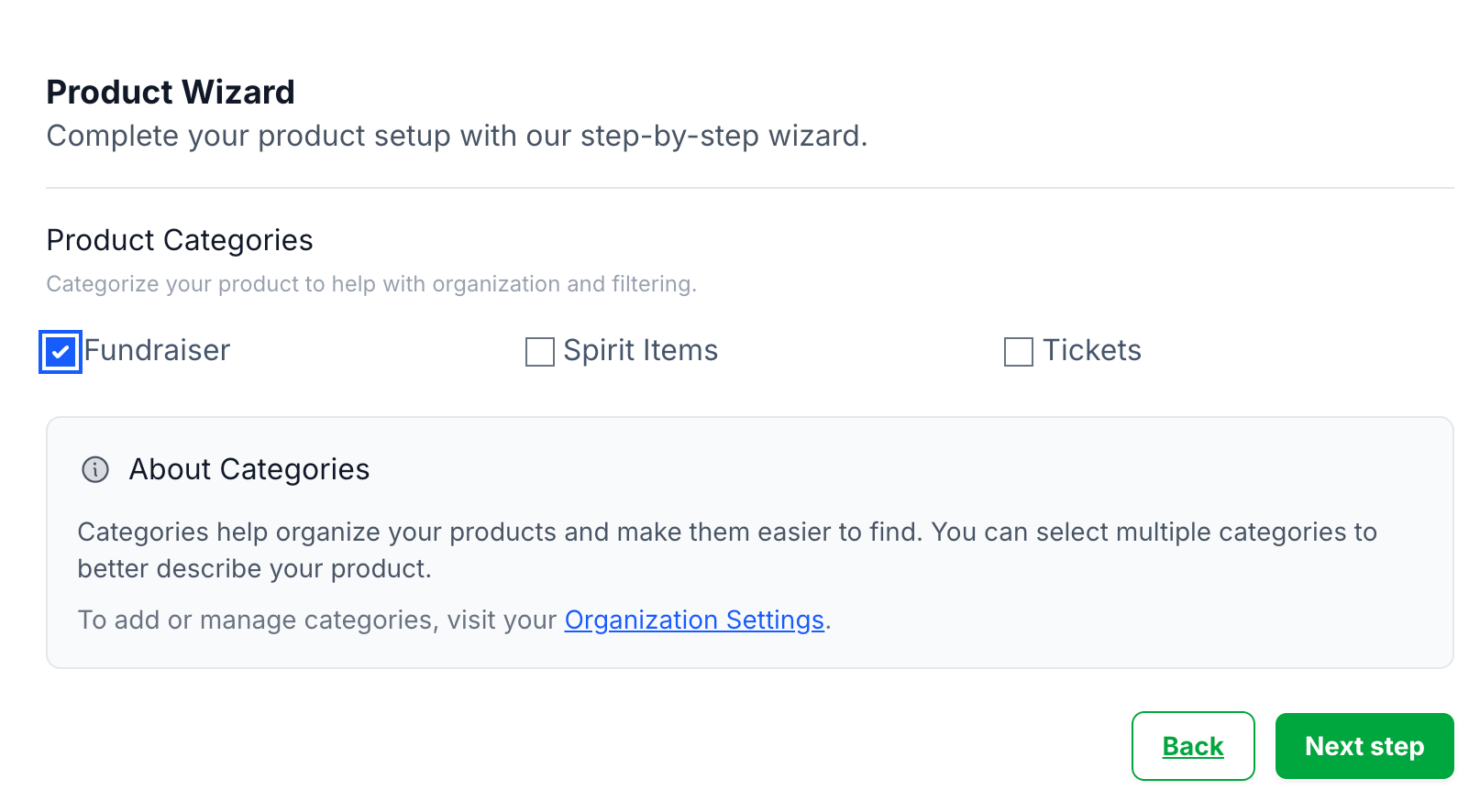
Task: Tick the Tickets category checkbox
Action: (x=1018, y=352)
